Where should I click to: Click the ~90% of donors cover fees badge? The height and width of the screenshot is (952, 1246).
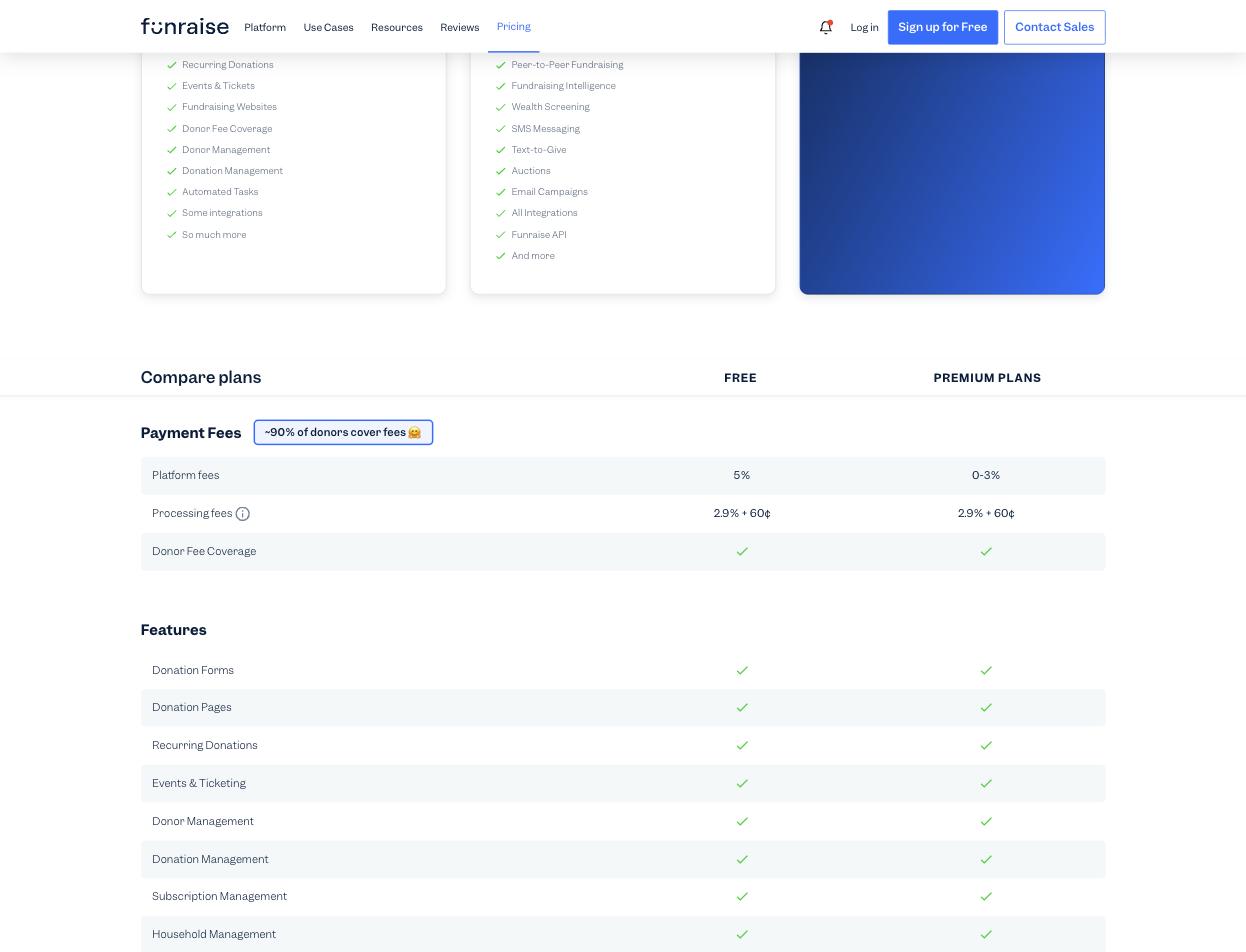point(343,432)
